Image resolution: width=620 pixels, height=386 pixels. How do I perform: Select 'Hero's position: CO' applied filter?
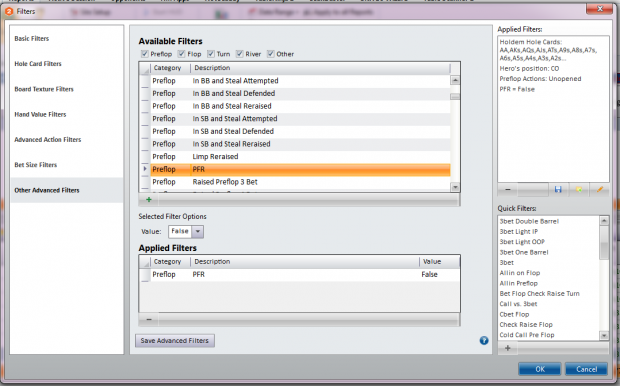pos(529,68)
